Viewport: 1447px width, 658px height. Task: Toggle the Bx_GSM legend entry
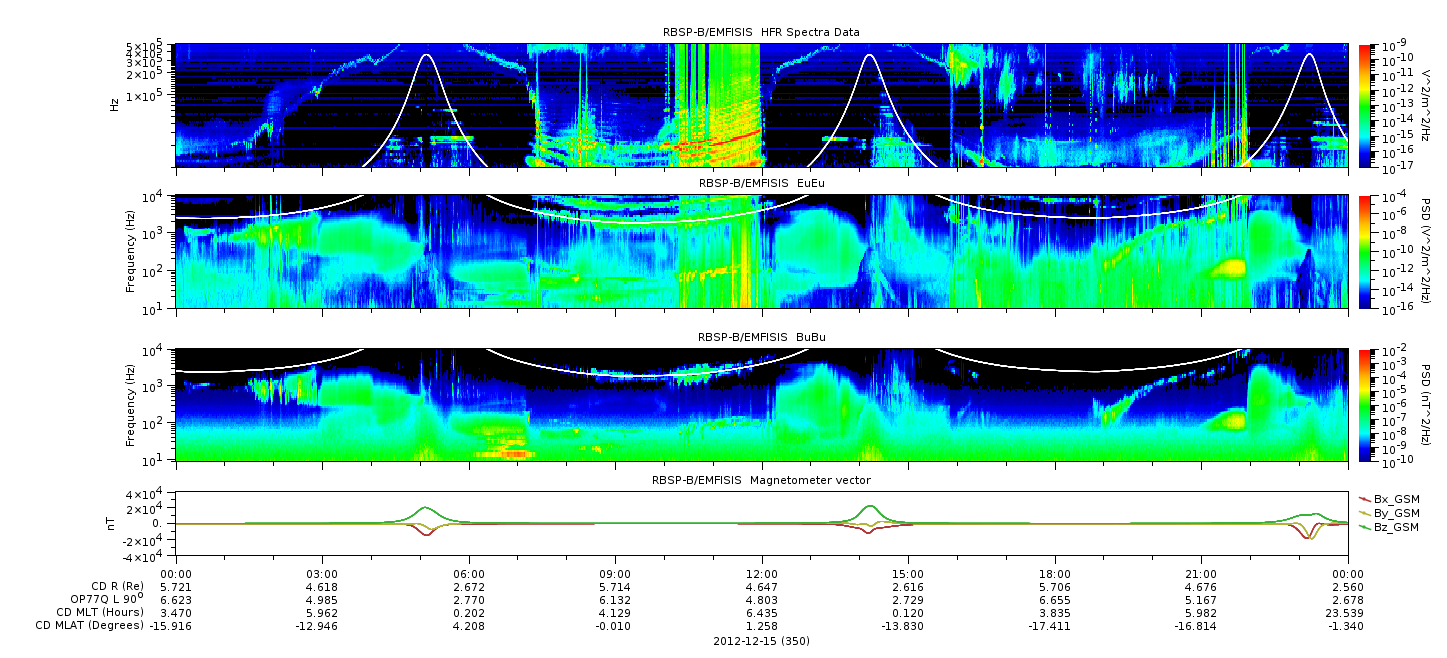(1395, 499)
